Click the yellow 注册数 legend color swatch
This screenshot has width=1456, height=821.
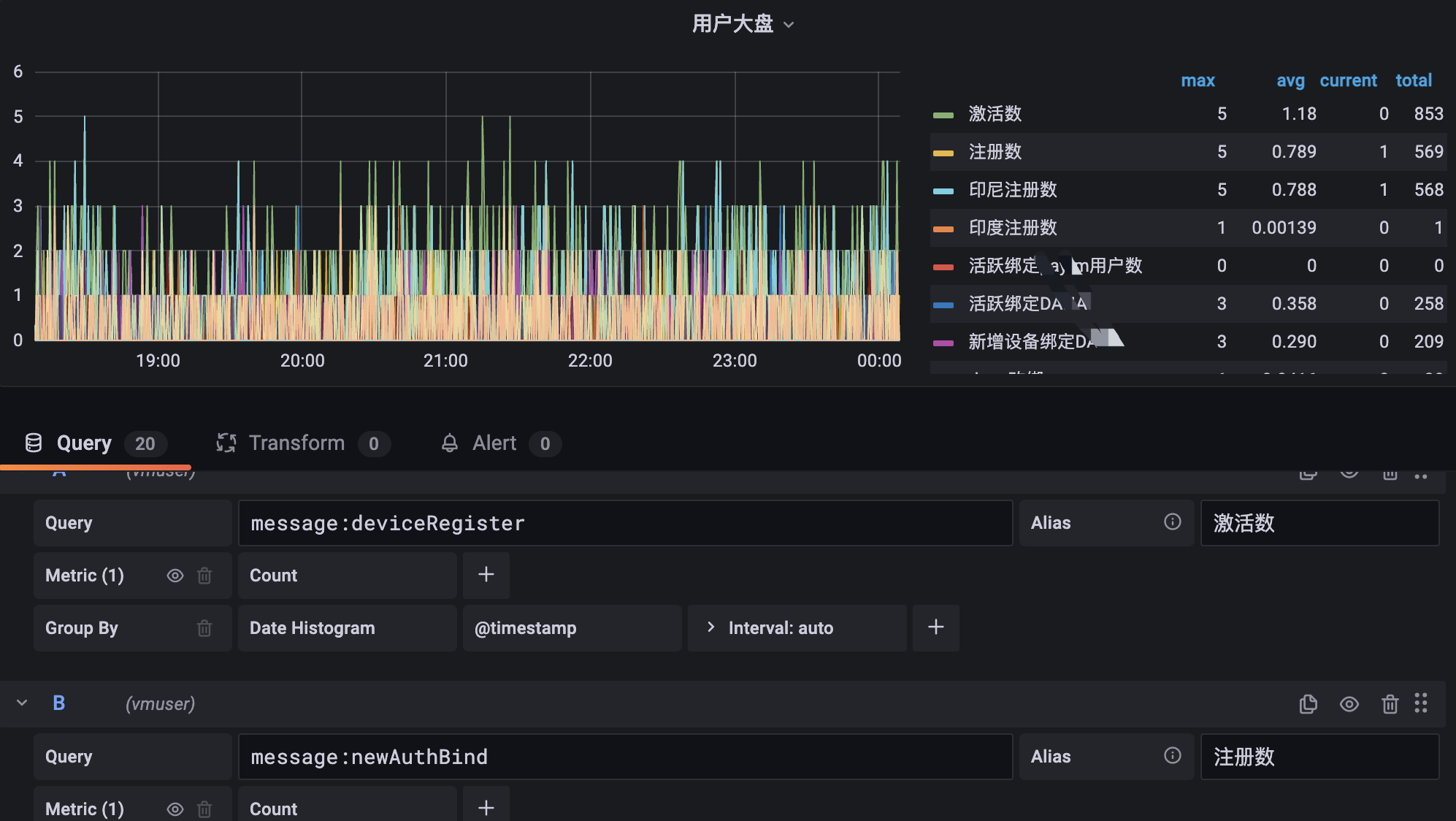pyautogui.click(x=943, y=153)
